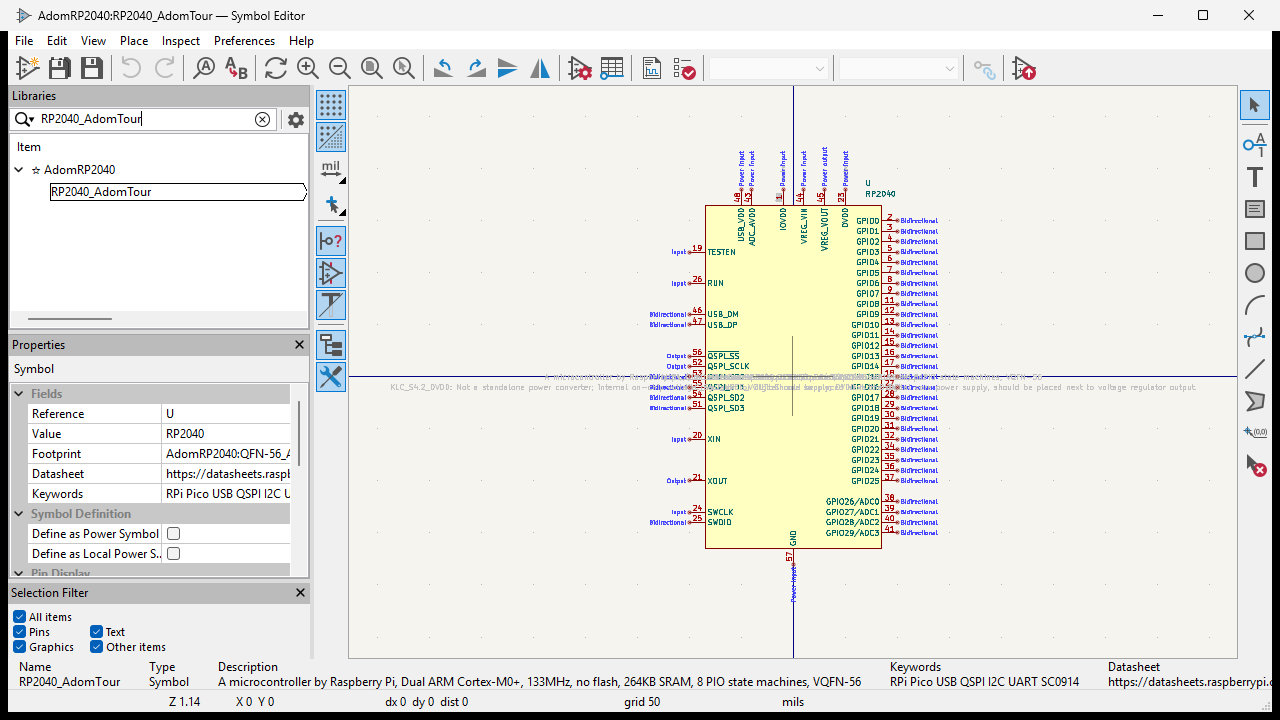Open the Preferences menu
This screenshot has width=1280, height=720.
244,41
